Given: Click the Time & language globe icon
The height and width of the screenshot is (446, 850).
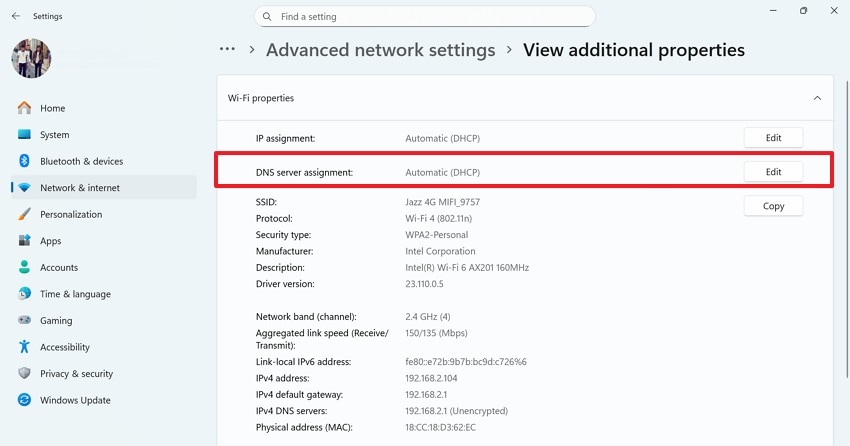Looking at the screenshot, I should (x=24, y=294).
